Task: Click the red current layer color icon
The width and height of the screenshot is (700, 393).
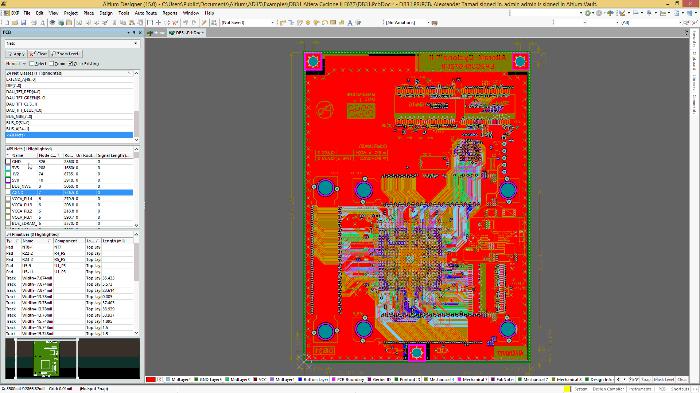Action: click(x=151, y=380)
